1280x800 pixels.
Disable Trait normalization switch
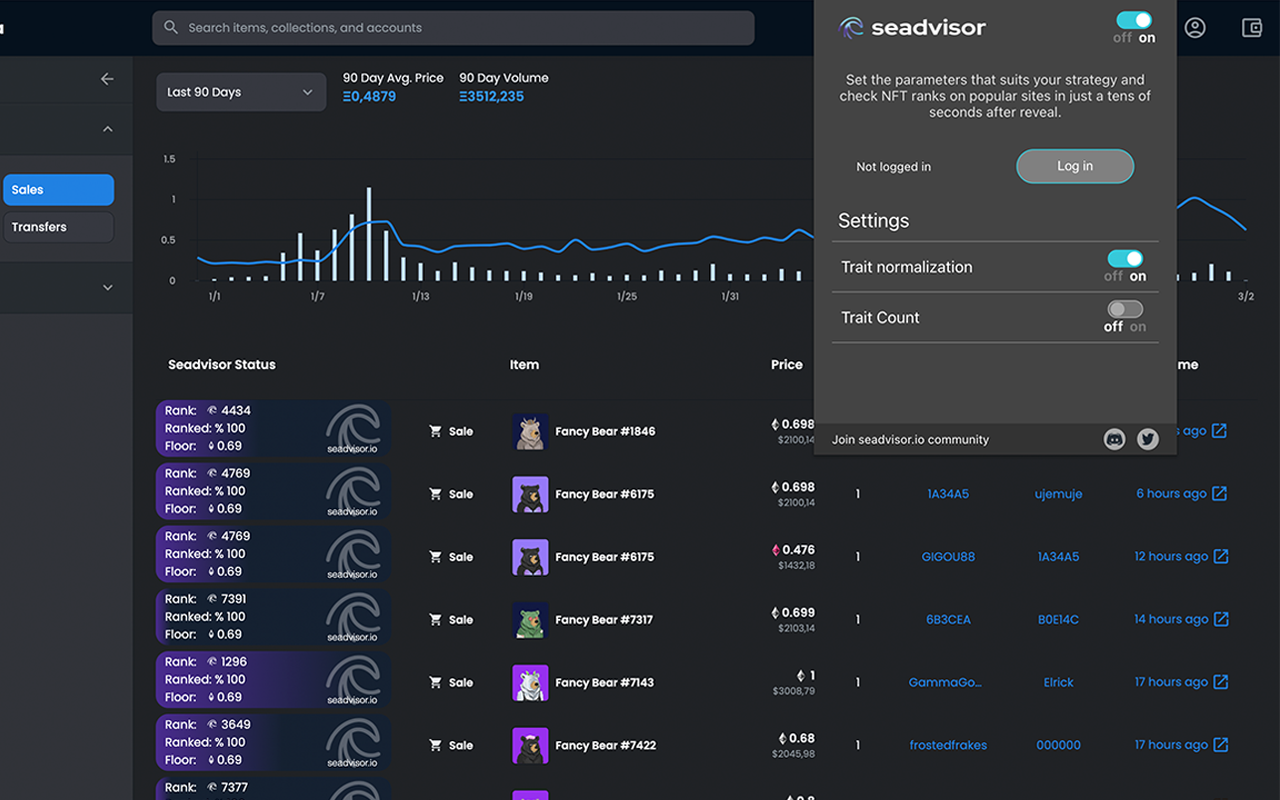pos(1125,258)
